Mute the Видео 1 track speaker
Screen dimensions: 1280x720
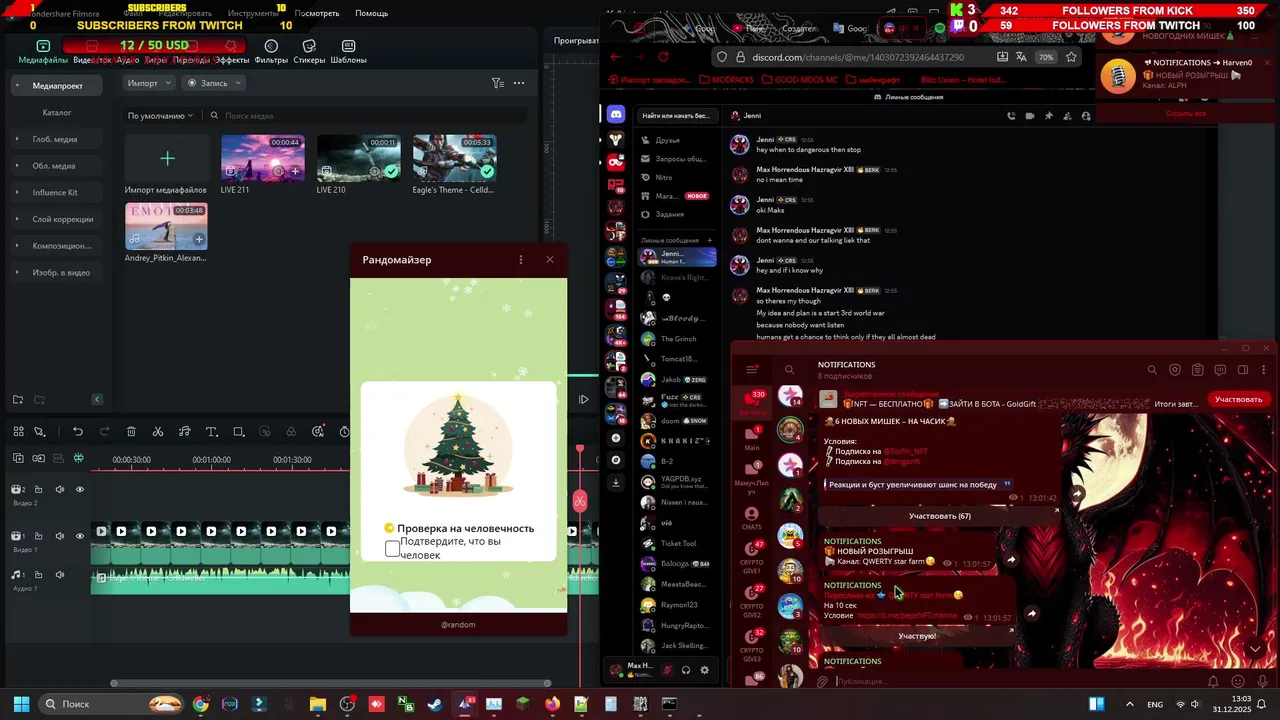(x=59, y=536)
